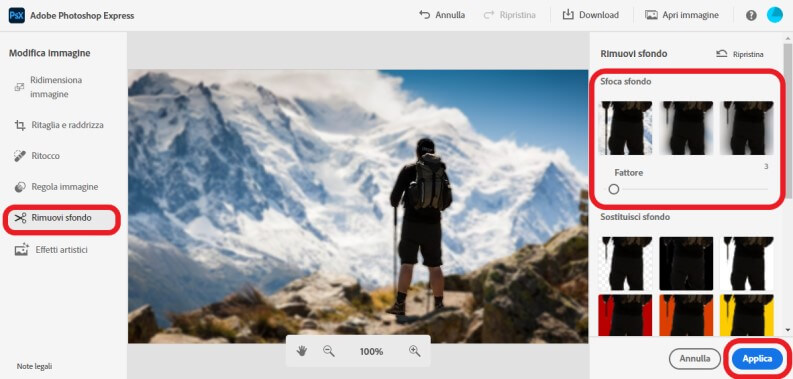Click the Modifica immagine heading

coord(50,53)
